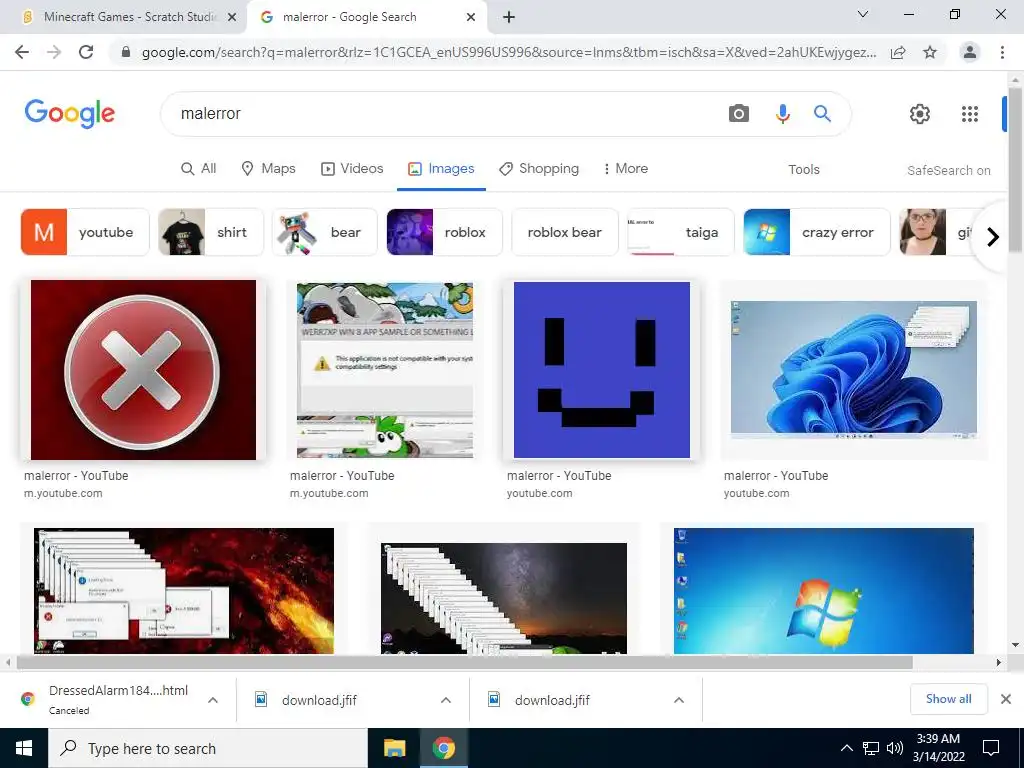Filter by the bear chip
This screenshot has height=768, width=1024.
click(325, 232)
